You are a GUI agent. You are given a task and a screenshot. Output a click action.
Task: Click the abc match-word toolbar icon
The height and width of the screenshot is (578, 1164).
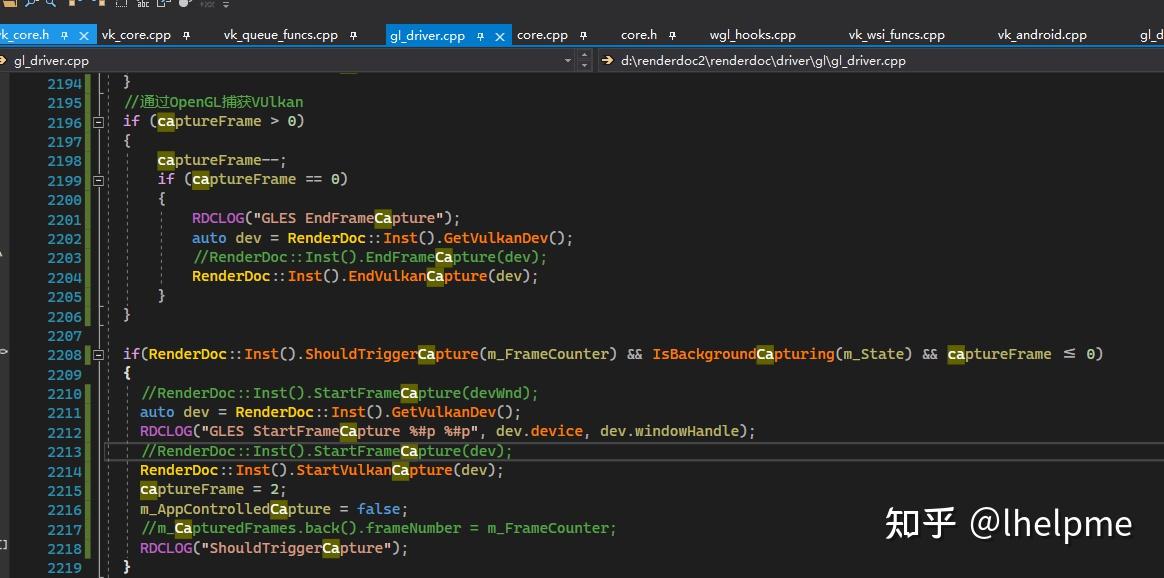(142, 4)
